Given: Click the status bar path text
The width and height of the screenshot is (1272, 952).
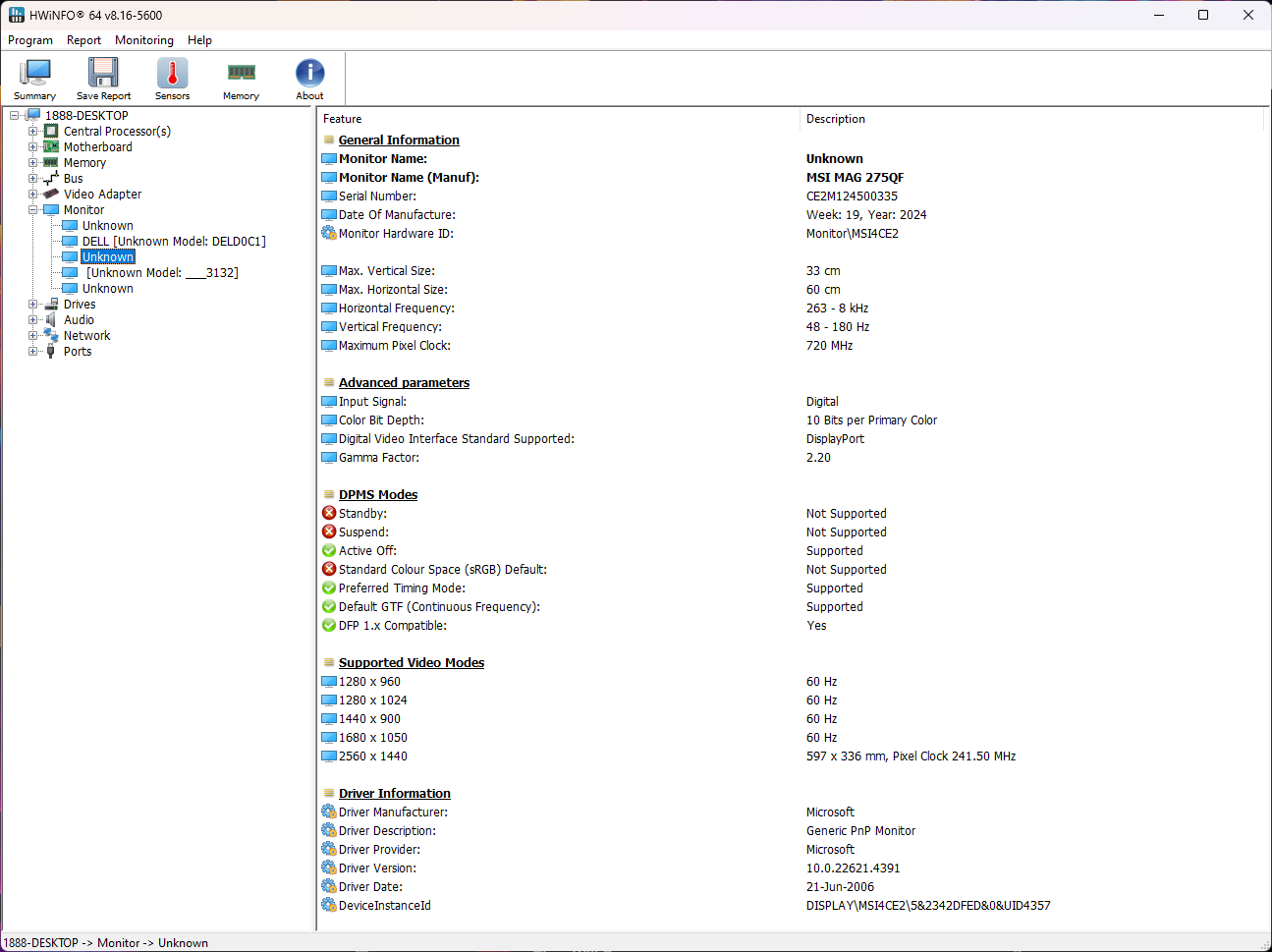Looking at the screenshot, I should [x=106, y=942].
